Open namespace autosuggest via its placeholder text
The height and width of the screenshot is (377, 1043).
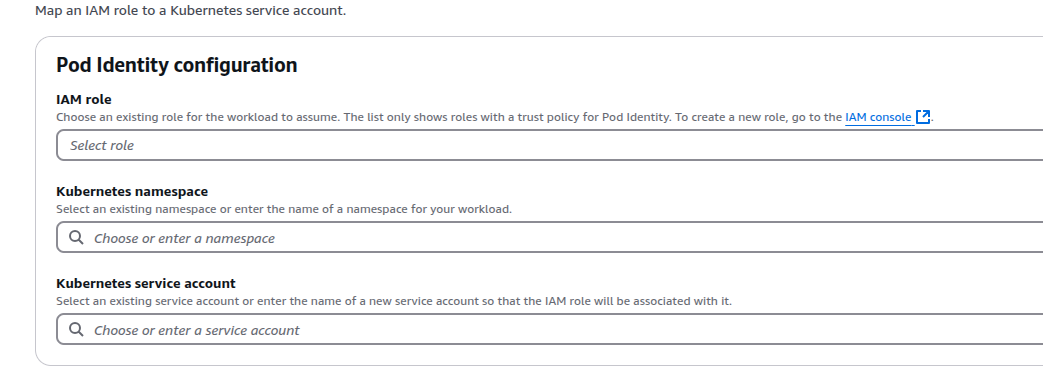(184, 238)
